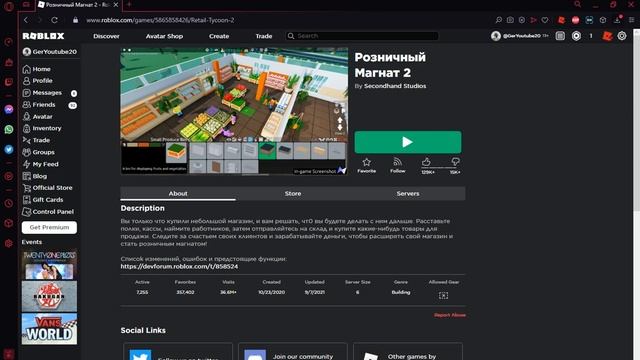Switch to the About tab

[178, 193]
